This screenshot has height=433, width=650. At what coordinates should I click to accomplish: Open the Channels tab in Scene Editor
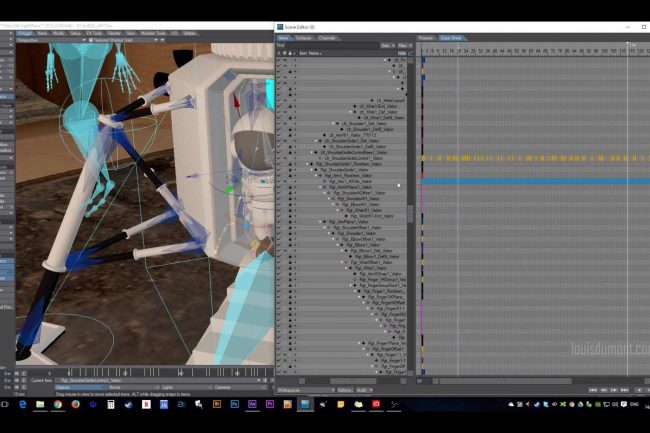point(327,38)
